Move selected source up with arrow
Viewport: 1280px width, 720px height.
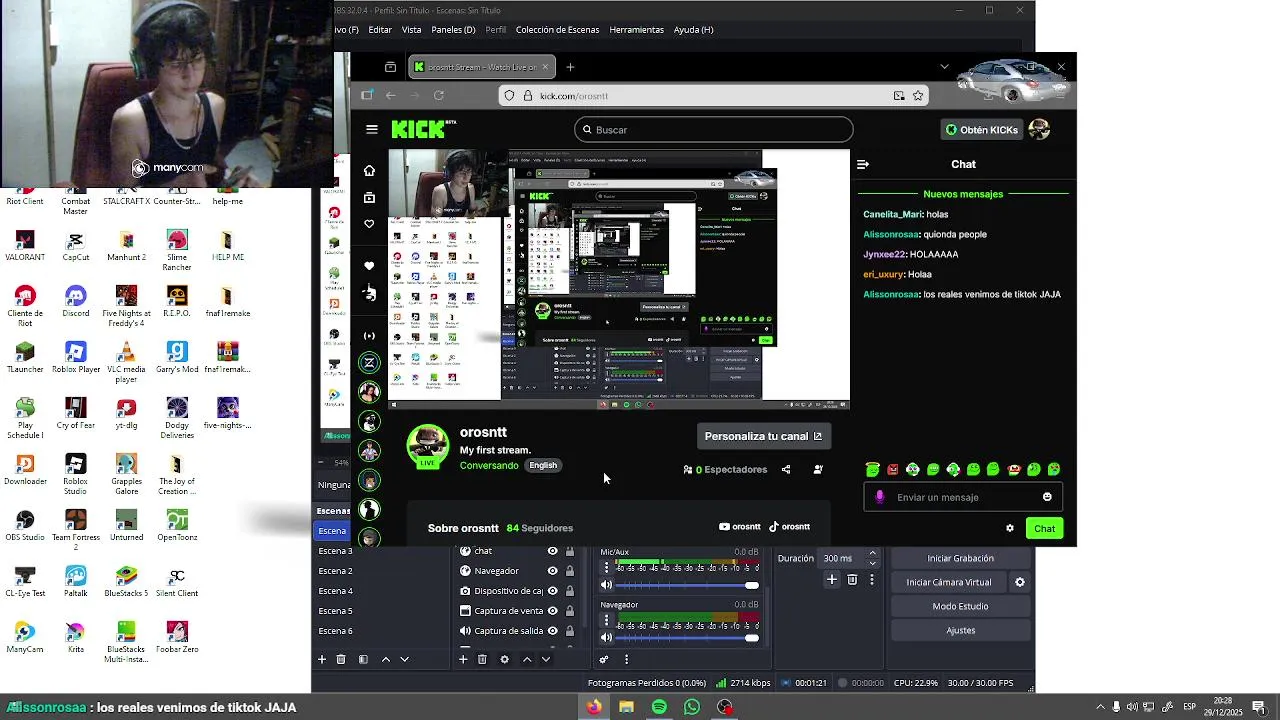tap(527, 659)
